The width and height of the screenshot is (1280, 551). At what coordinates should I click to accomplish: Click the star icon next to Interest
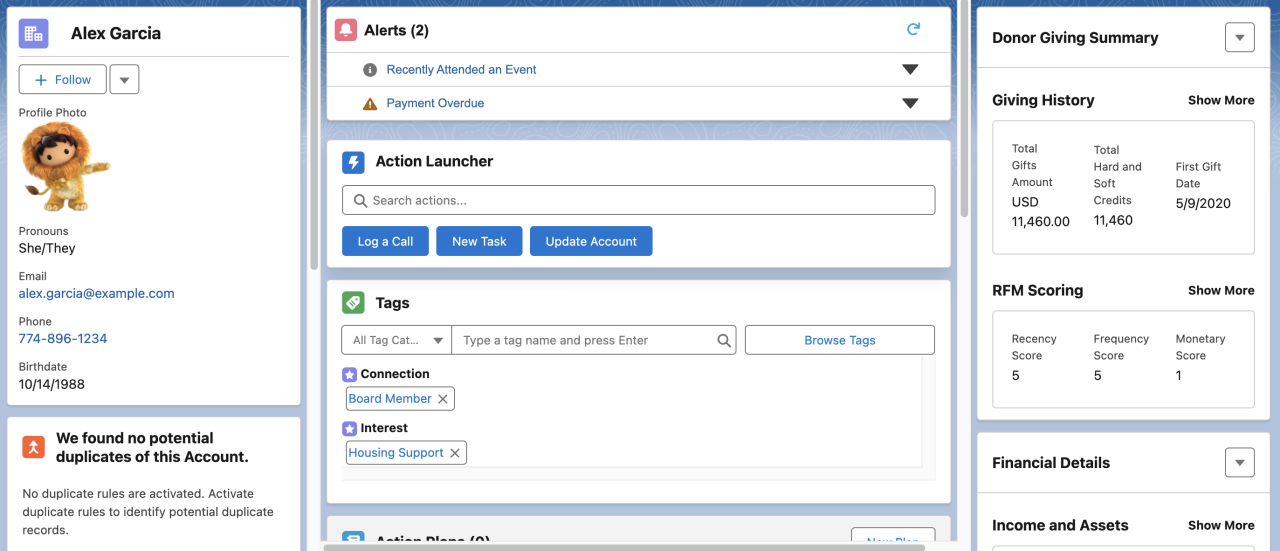349,428
